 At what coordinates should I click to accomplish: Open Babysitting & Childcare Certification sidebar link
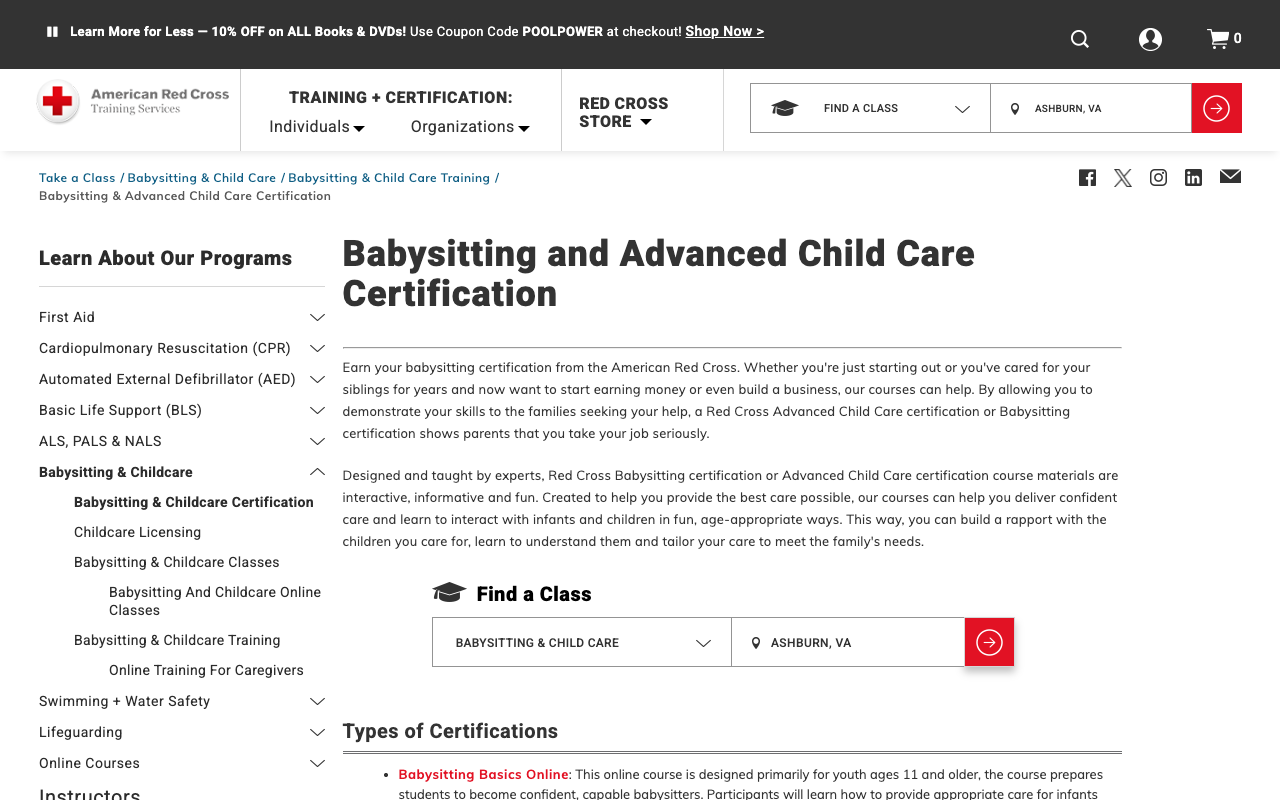[194, 502]
